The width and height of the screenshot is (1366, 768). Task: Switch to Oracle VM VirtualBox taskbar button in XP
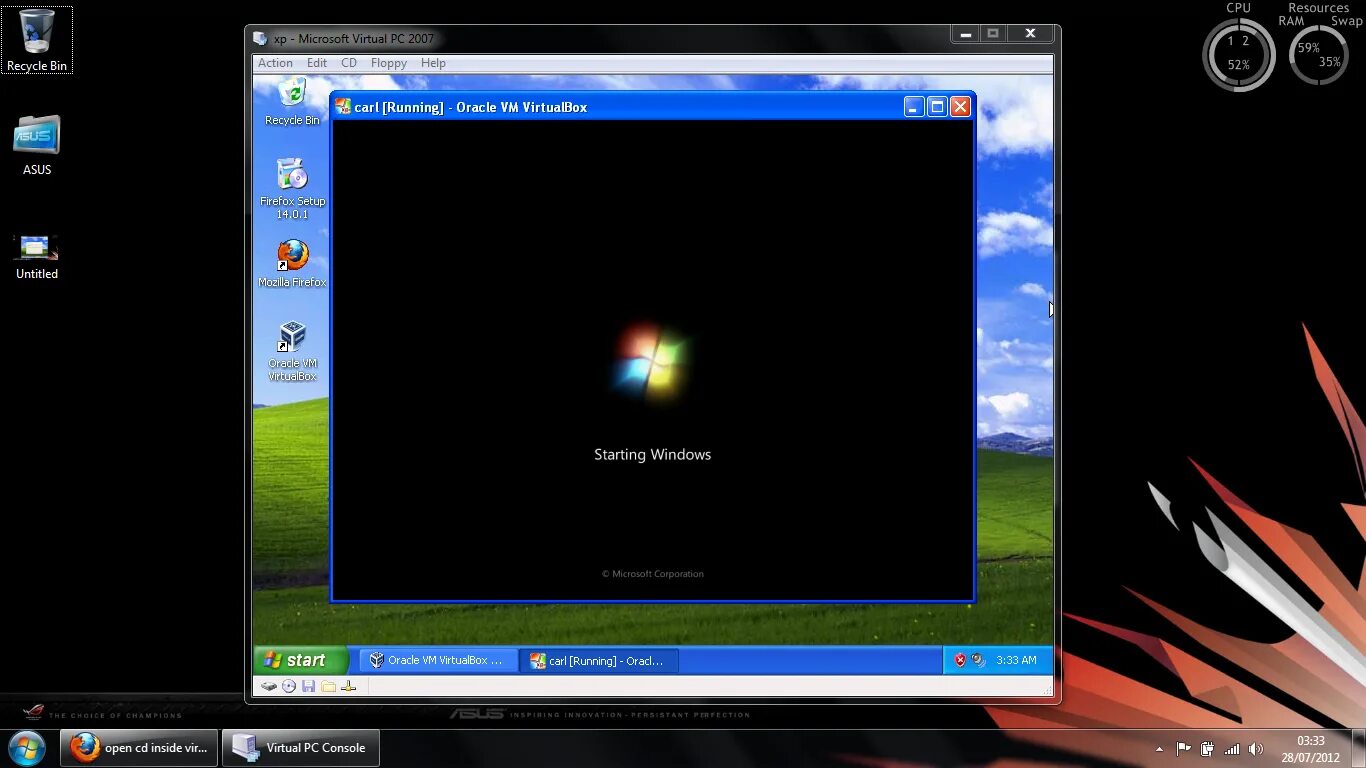click(438, 660)
